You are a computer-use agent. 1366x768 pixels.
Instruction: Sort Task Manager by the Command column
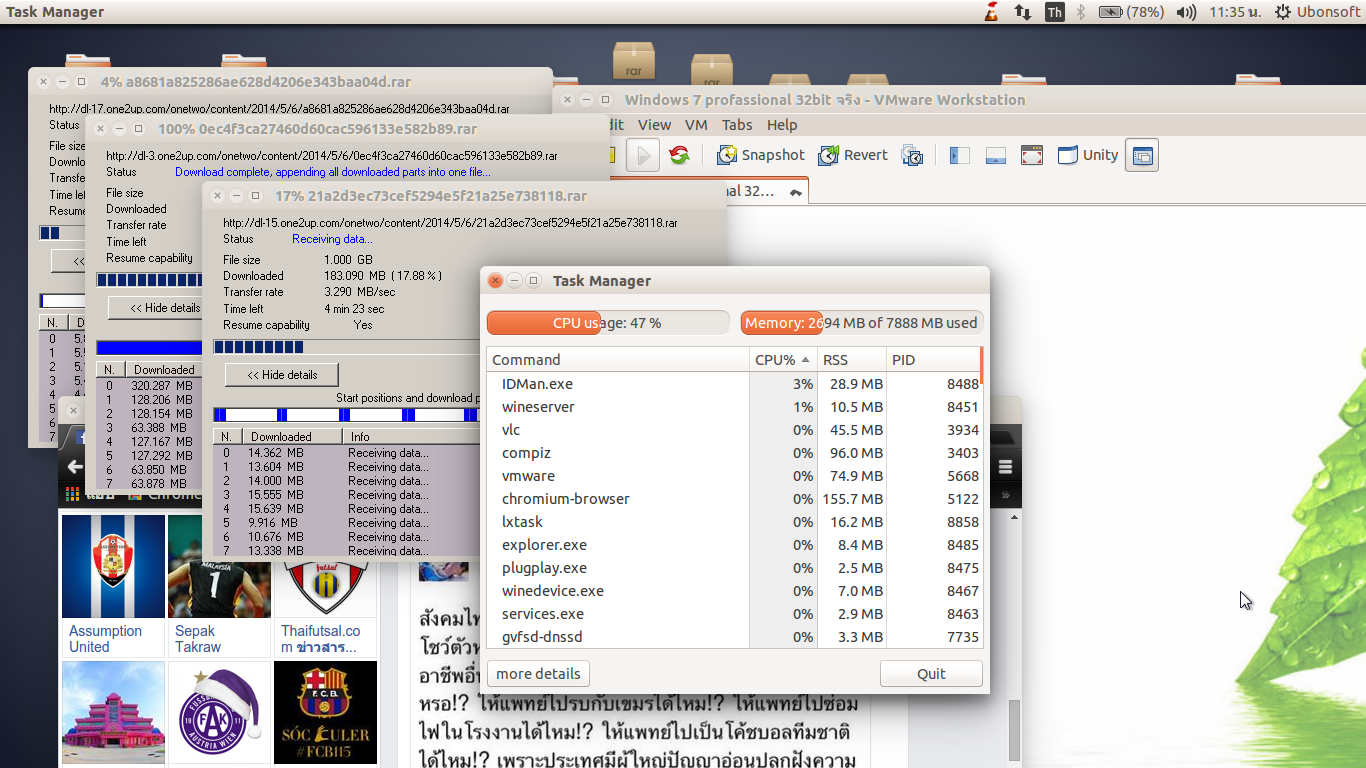click(618, 360)
